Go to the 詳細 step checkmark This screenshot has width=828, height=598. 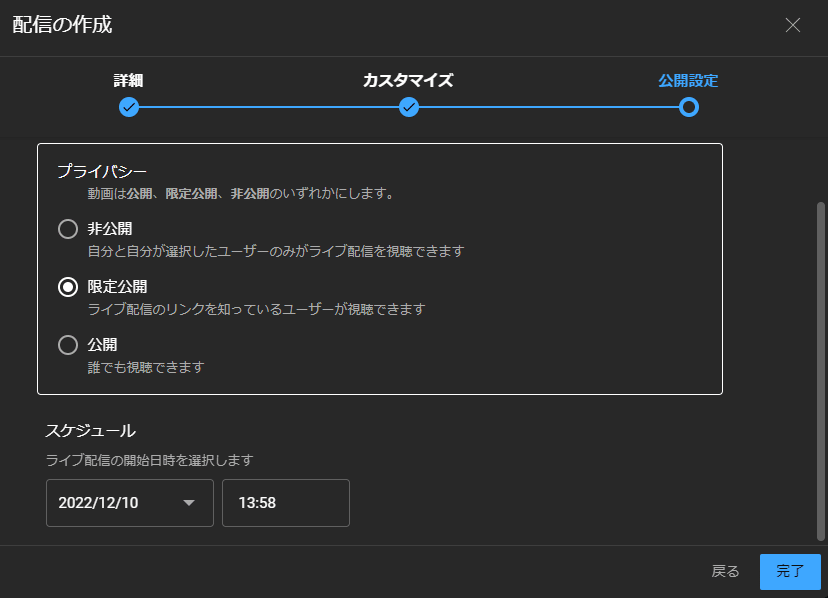[x=129, y=107]
